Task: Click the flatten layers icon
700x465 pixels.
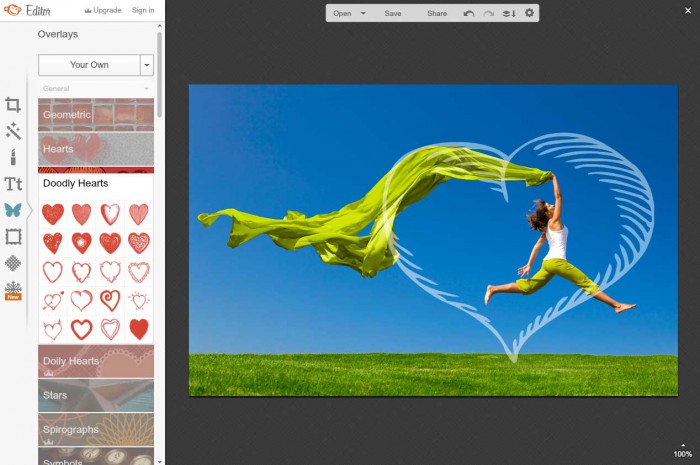Action: [509, 14]
